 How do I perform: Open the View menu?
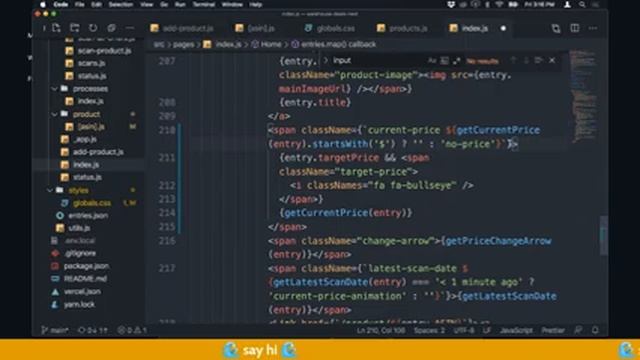pos(147,4)
